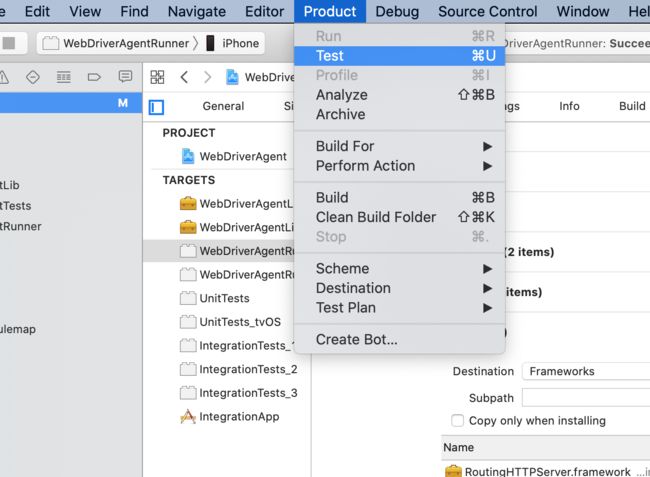The height and width of the screenshot is (477, 650).
Task: Click the selected navigator row marked M
Action: [71, 103]
